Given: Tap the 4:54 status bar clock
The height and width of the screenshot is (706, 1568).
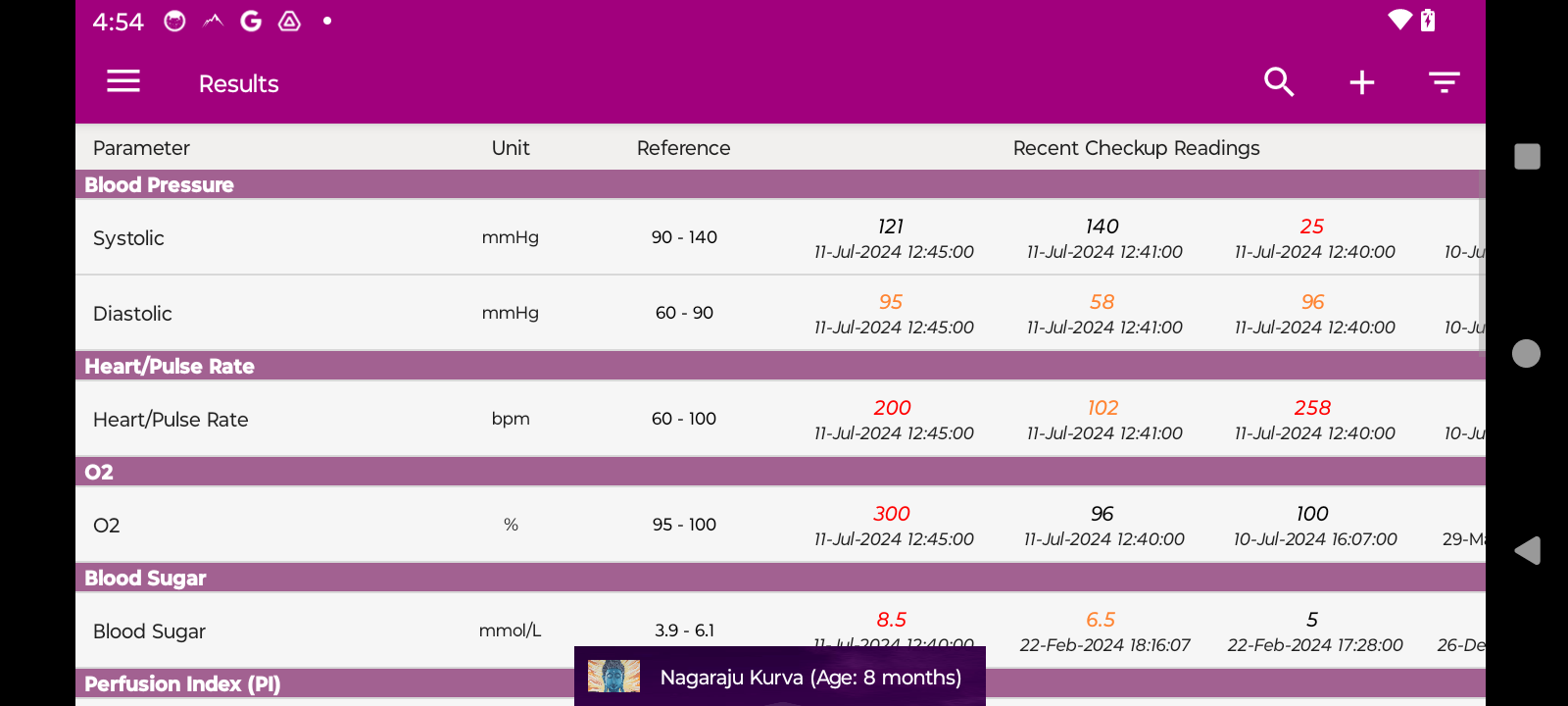Looking at the screenshot, I should coord(118,22).
